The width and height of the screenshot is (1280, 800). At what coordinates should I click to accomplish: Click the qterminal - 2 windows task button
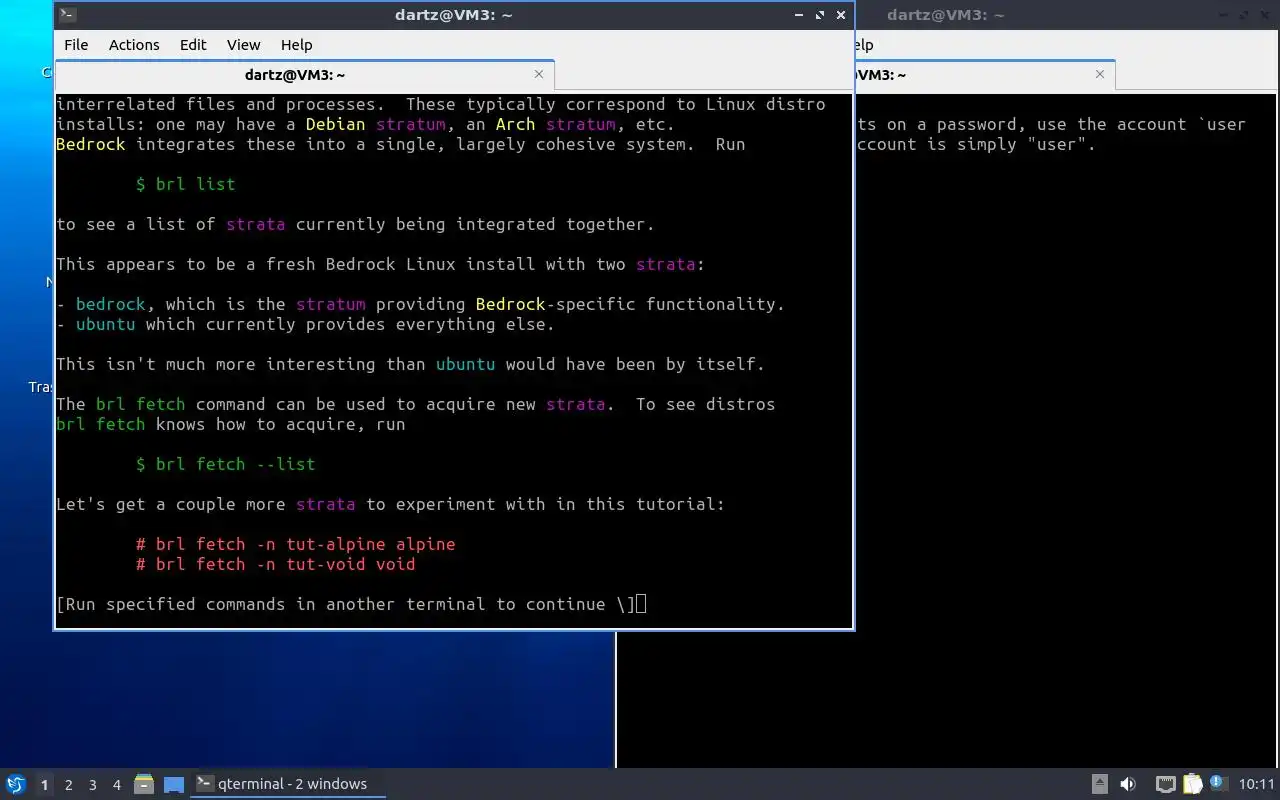tap(288, 784)
